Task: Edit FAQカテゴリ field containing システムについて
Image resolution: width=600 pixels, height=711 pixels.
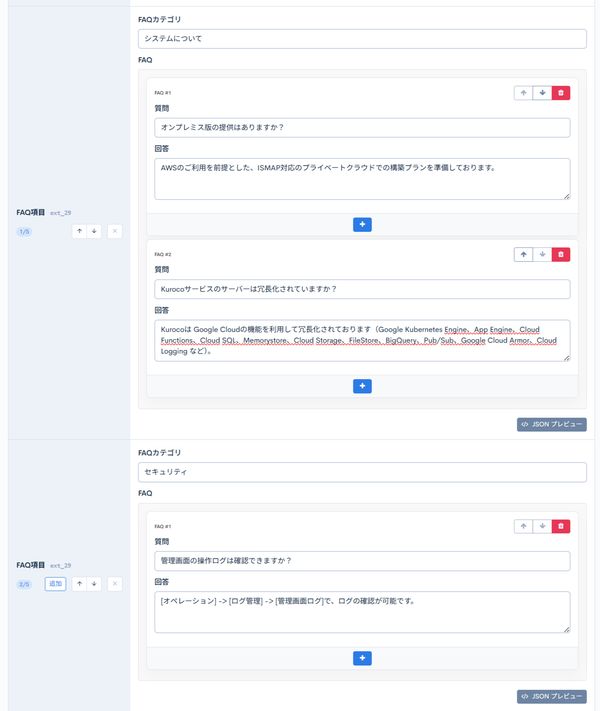Action: point(362,39)
